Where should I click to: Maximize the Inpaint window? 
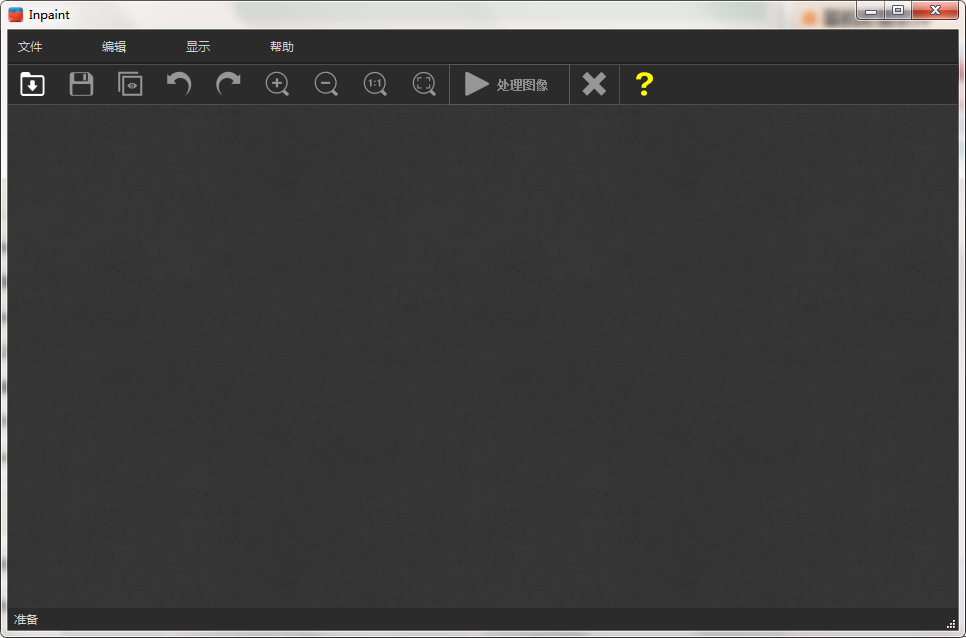click(898, 10)
